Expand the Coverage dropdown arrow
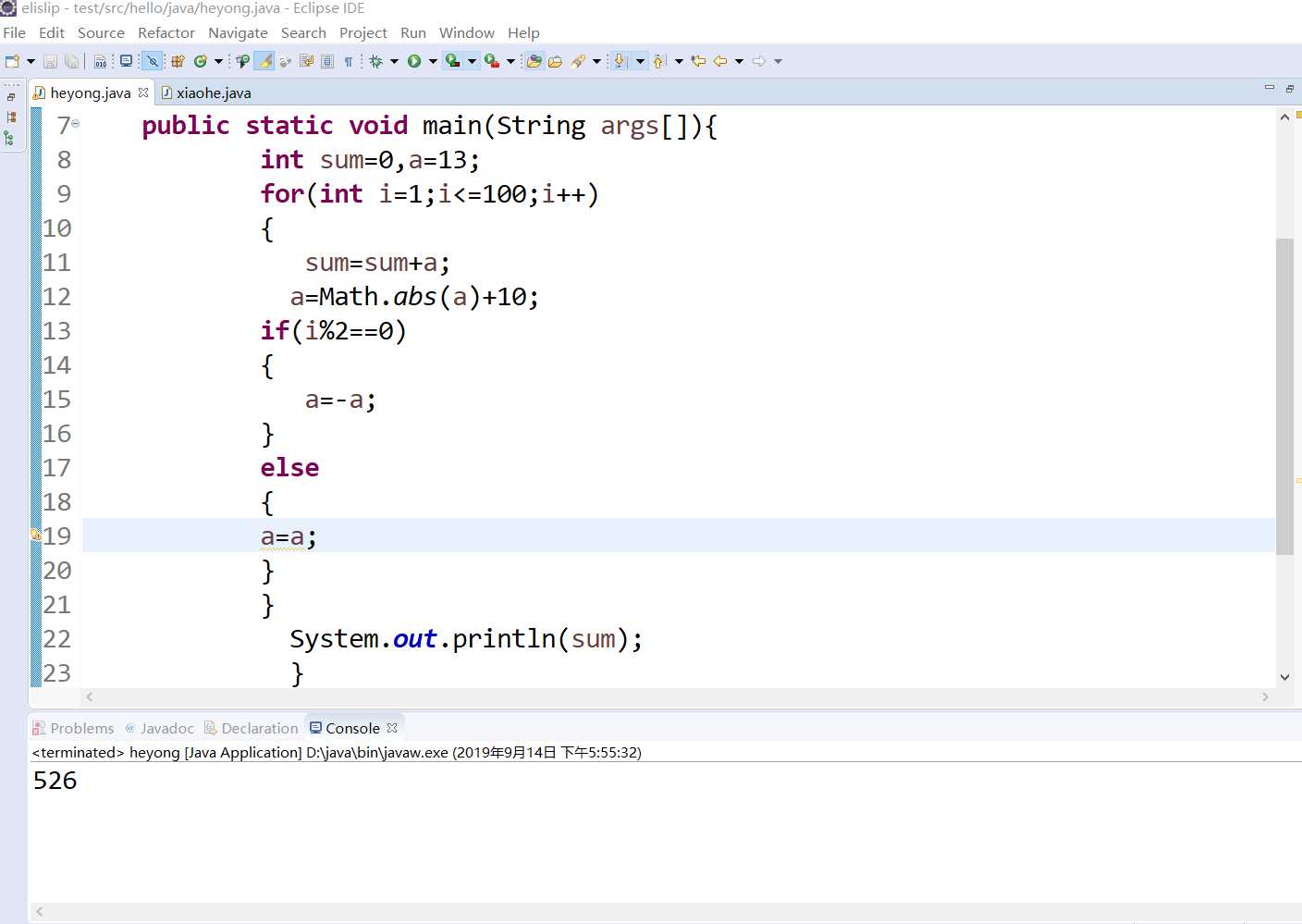This screenshot has height=924, width=1302. pos(472,61)
